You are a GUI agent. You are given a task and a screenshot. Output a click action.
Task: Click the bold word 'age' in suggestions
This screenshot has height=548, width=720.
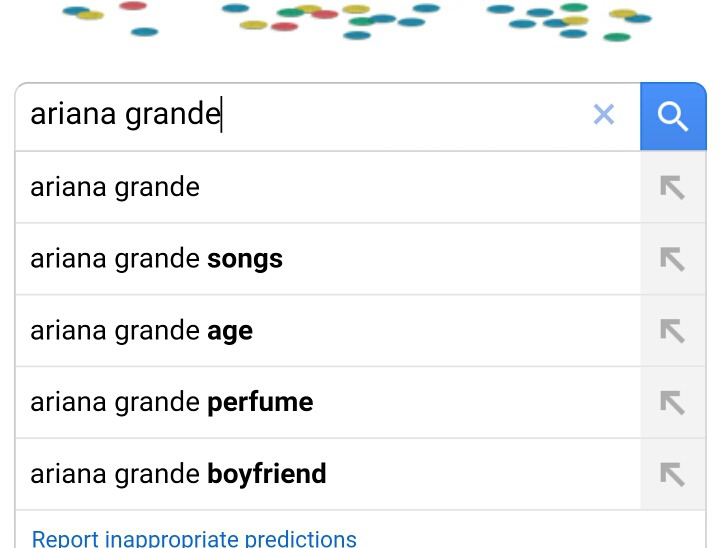(x=230, y=332)
